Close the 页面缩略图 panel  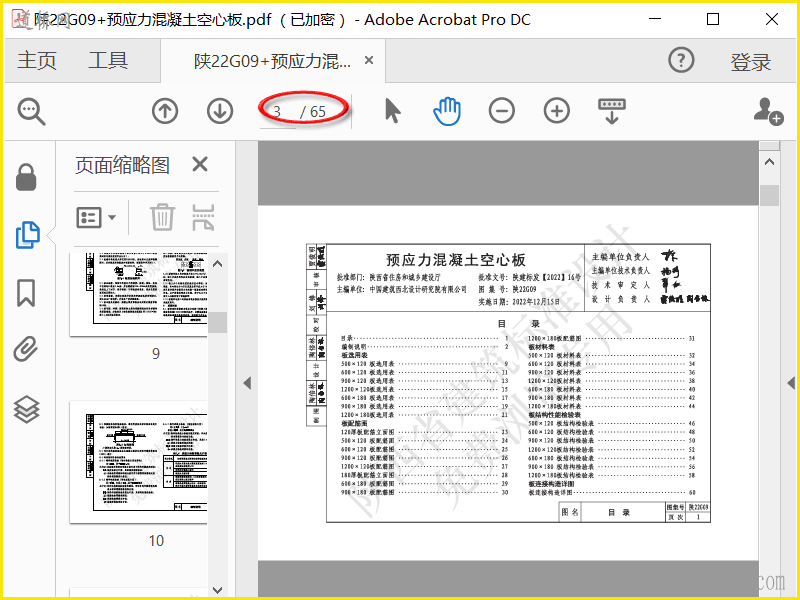(200, 164)
